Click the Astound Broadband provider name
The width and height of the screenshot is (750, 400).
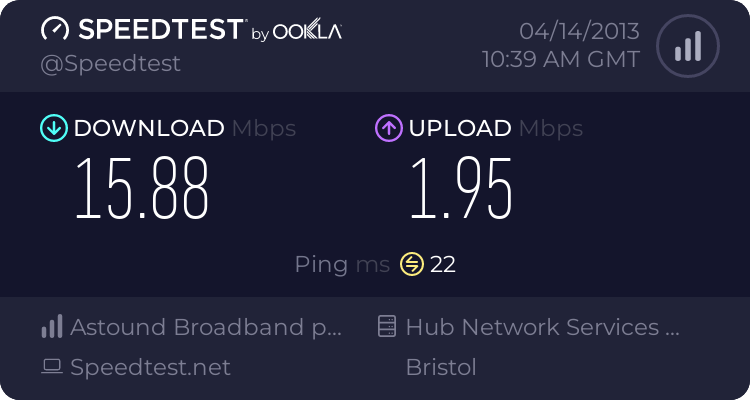click(207, 327)
